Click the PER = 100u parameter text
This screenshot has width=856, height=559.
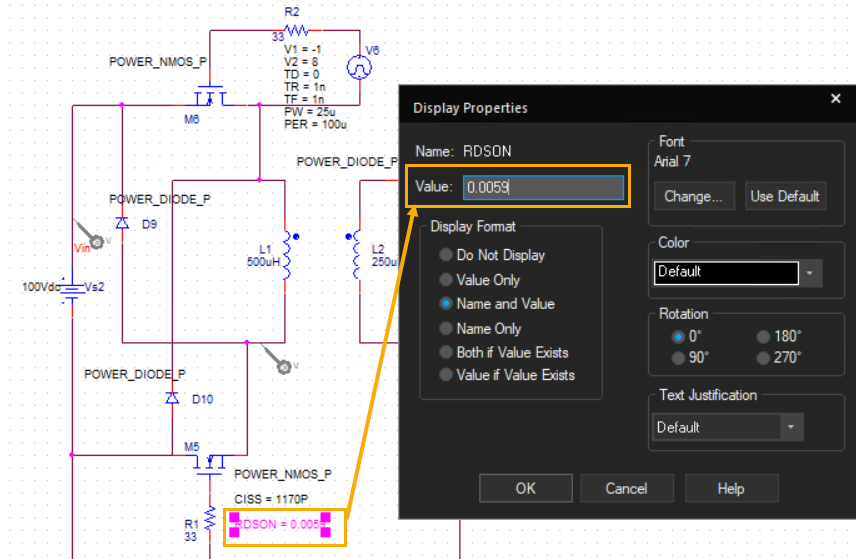tap(315, 124)
